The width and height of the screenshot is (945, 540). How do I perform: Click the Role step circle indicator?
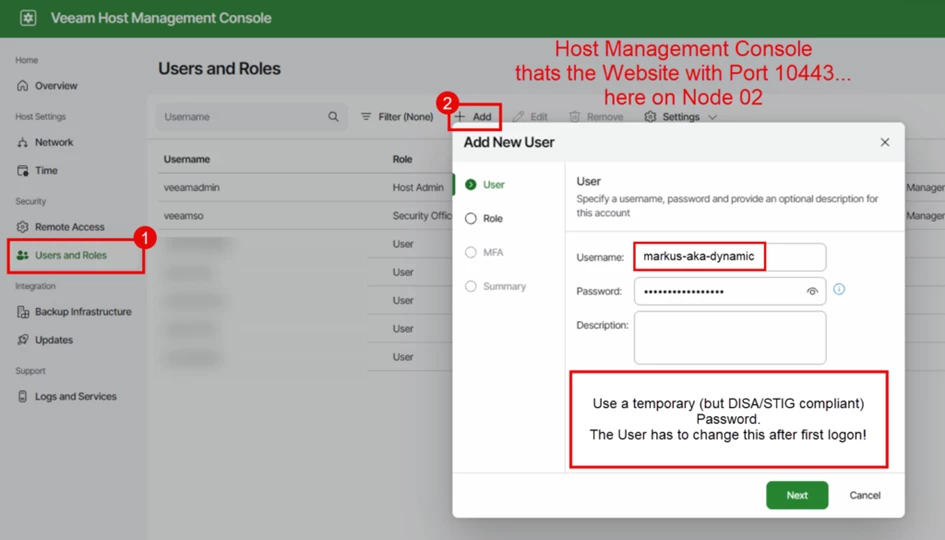tap(471, 218)
